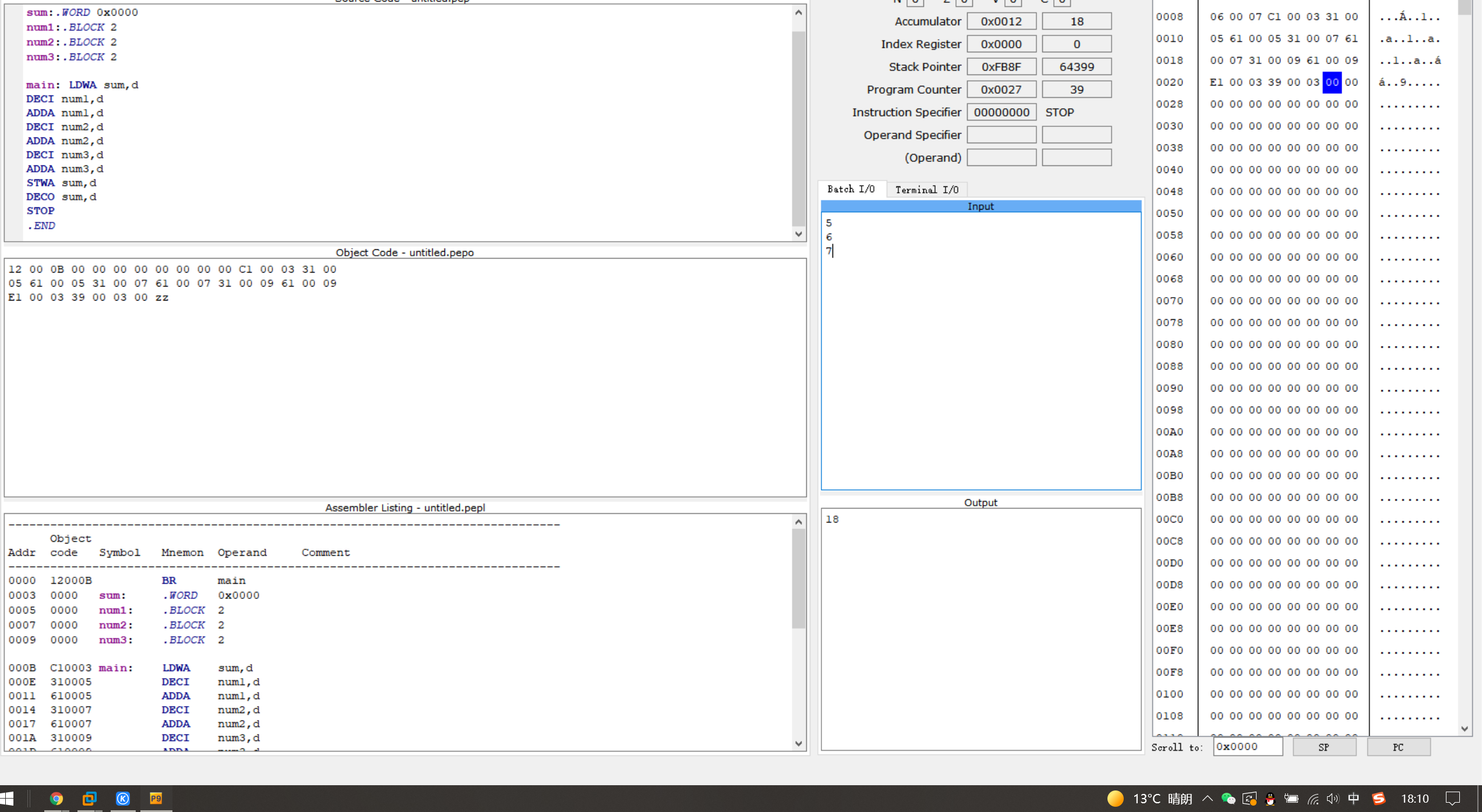The image size is (1482, 812).
Task: Open Google Chrome from the taskbar
Action: pyautogui.click(x=57, y=798)
